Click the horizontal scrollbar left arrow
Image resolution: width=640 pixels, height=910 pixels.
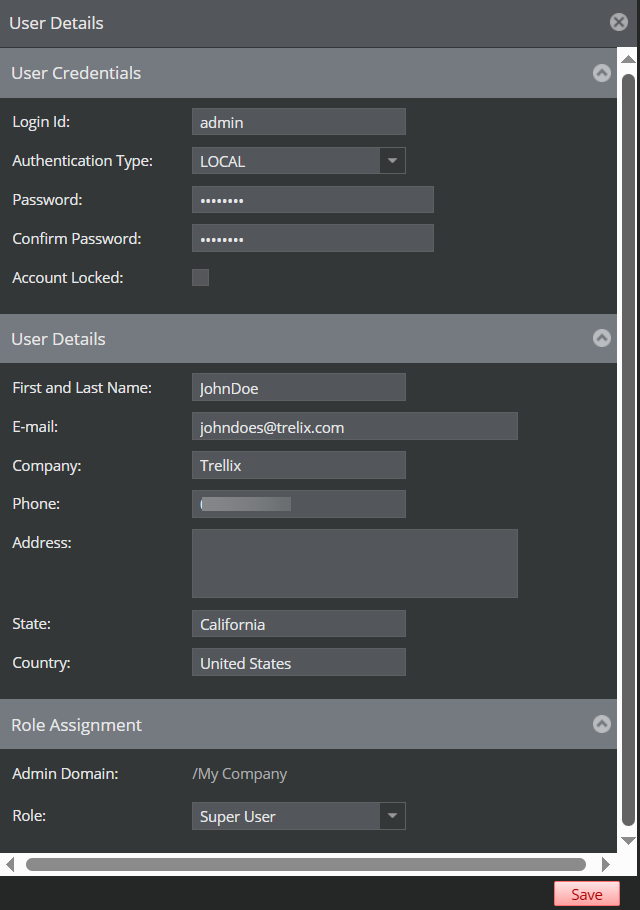click(x=10, y=865)
